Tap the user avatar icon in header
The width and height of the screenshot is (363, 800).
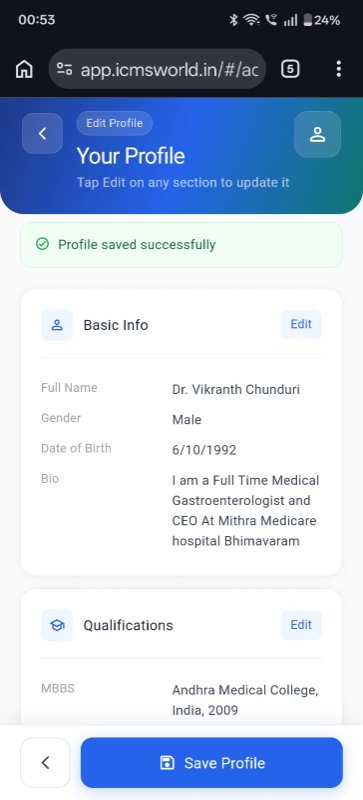tap(318, 134)
